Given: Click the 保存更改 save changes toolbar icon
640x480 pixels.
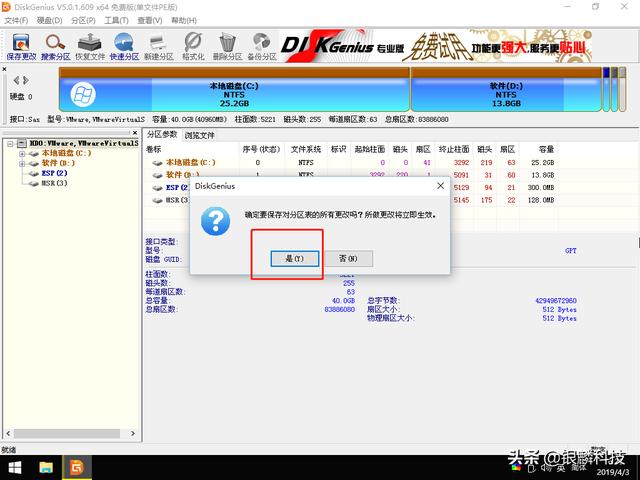Looking at the screenshot, I should pos(21,47).
